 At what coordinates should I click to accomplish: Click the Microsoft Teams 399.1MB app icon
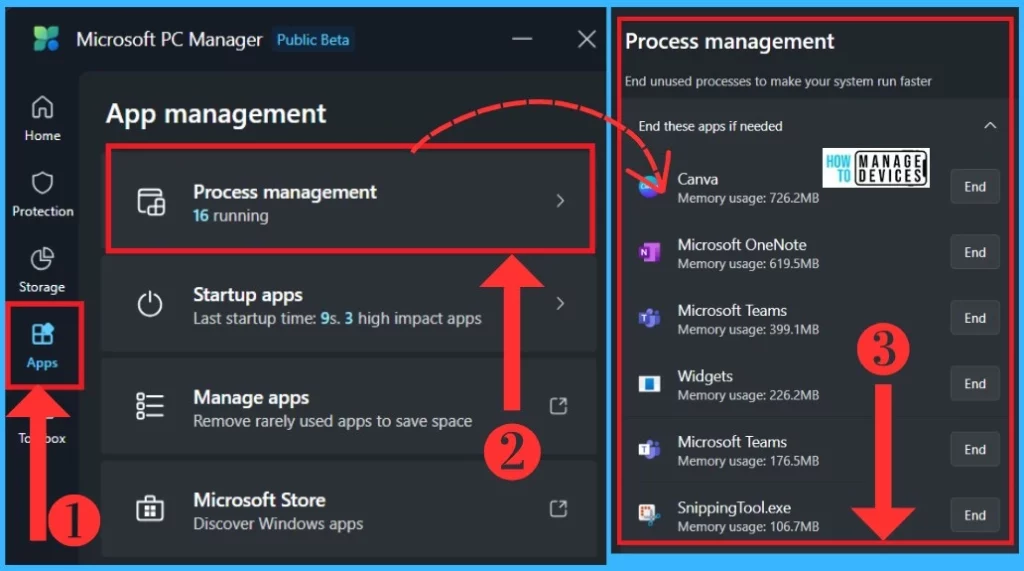(x=649, y=318)
